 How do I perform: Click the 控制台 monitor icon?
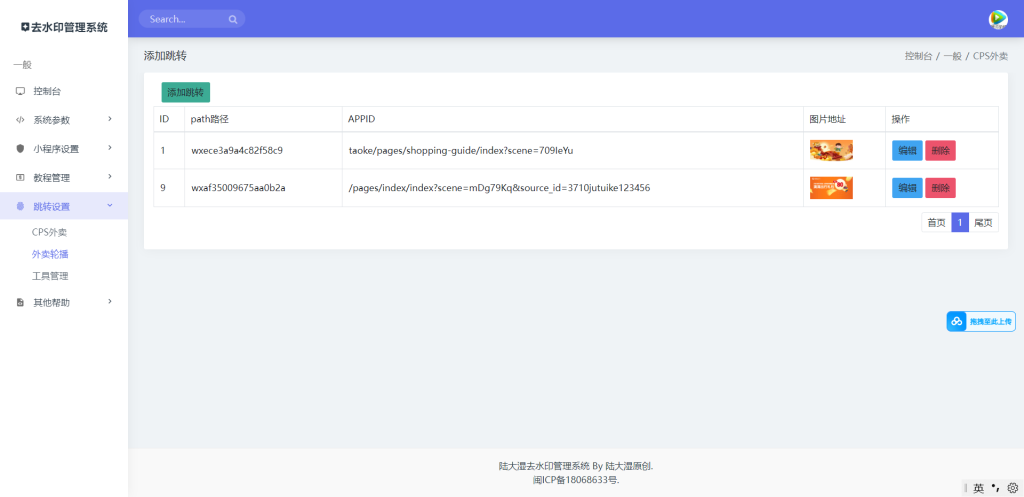coord(20,91)
